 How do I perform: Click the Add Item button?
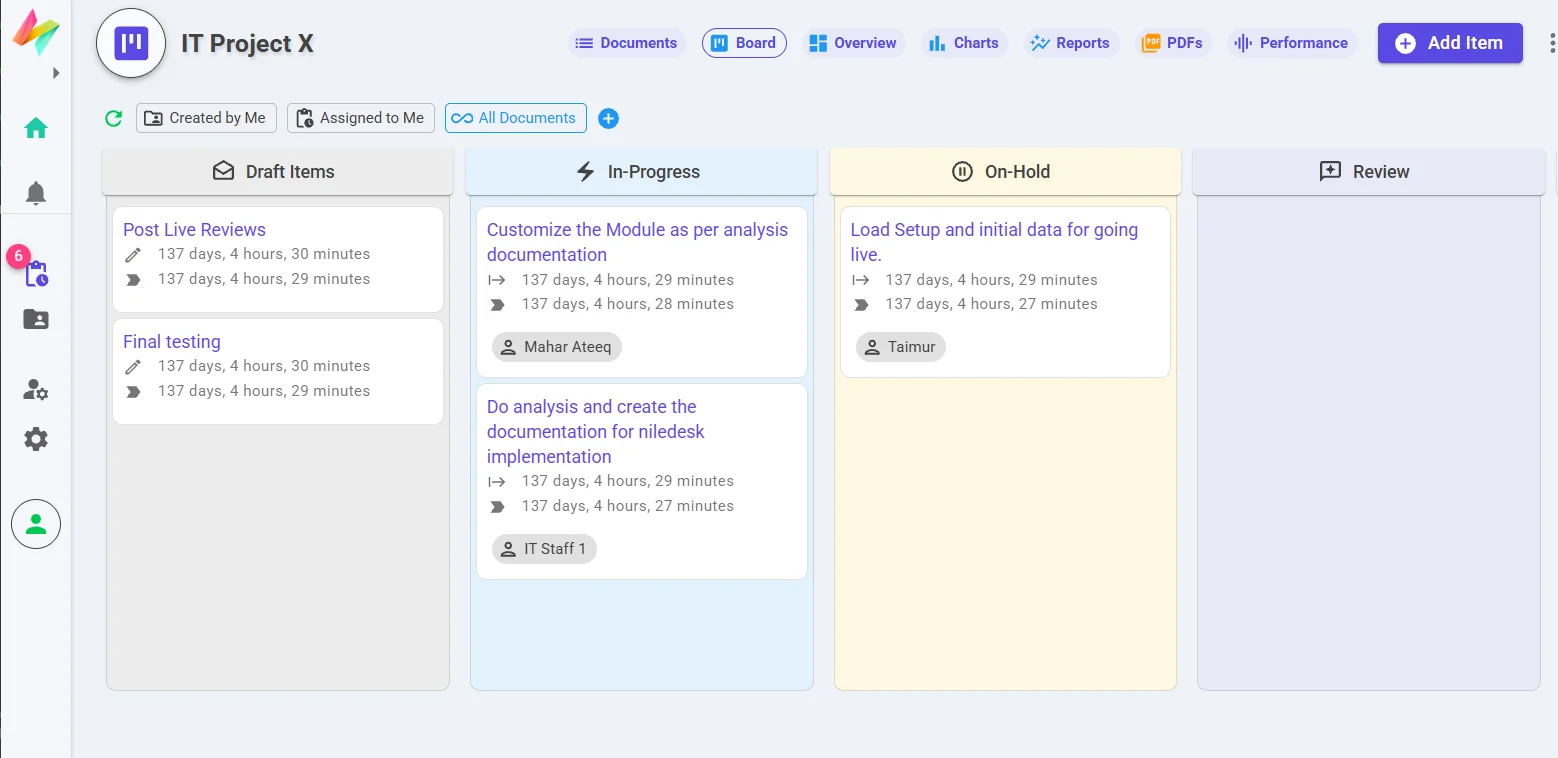click(1450, 43)
